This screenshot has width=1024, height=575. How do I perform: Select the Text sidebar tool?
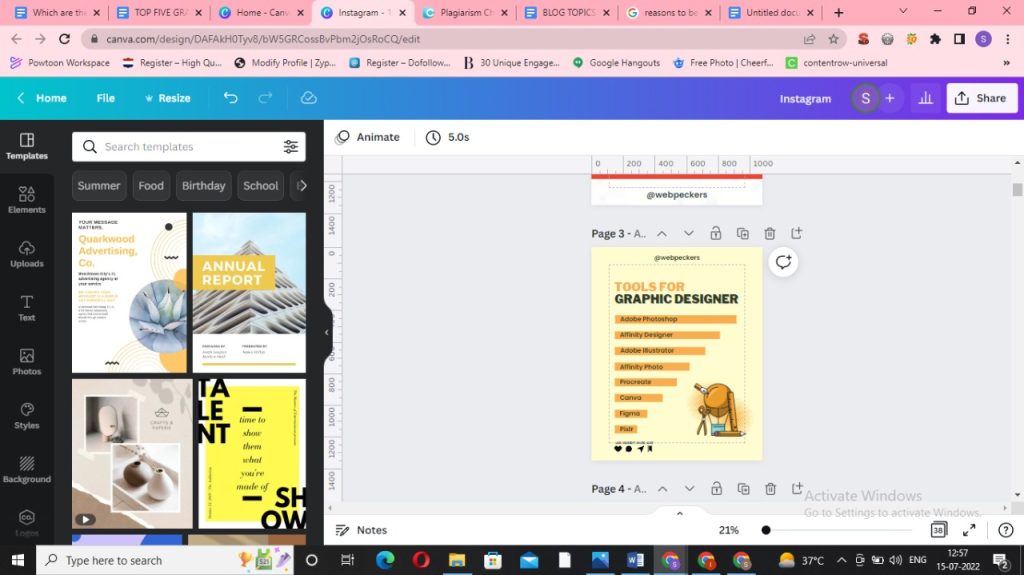pyautogui.click(x=27, y=308)
